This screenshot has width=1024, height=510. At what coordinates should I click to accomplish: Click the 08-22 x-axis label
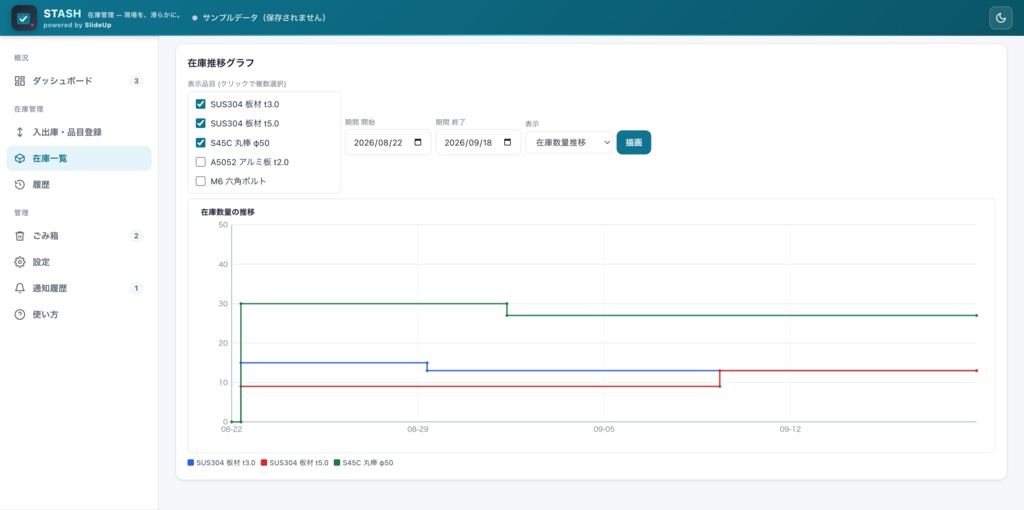coord(231,430)
